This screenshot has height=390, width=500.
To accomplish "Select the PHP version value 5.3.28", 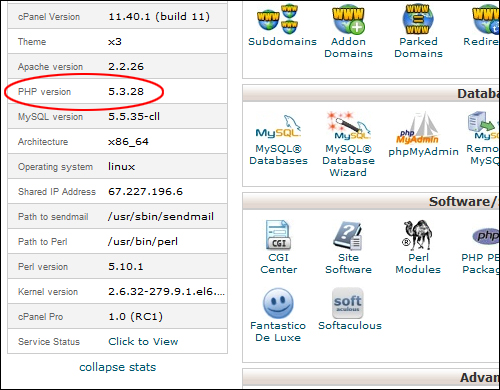I will pyautogui.click(x=126, y=92).
